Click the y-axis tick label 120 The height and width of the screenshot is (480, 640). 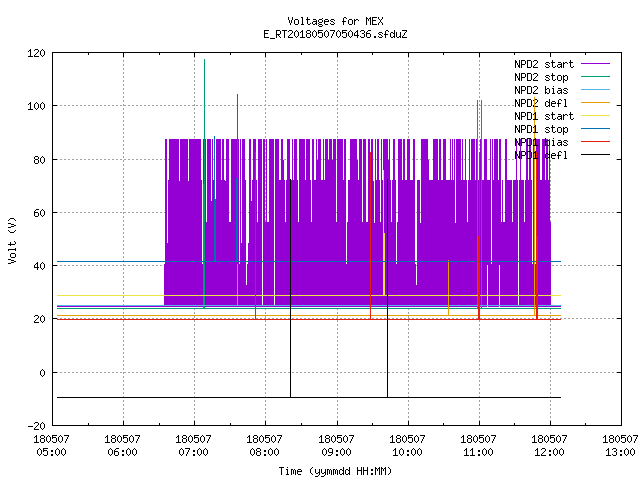pyautogui.click(x=36, y=53)
